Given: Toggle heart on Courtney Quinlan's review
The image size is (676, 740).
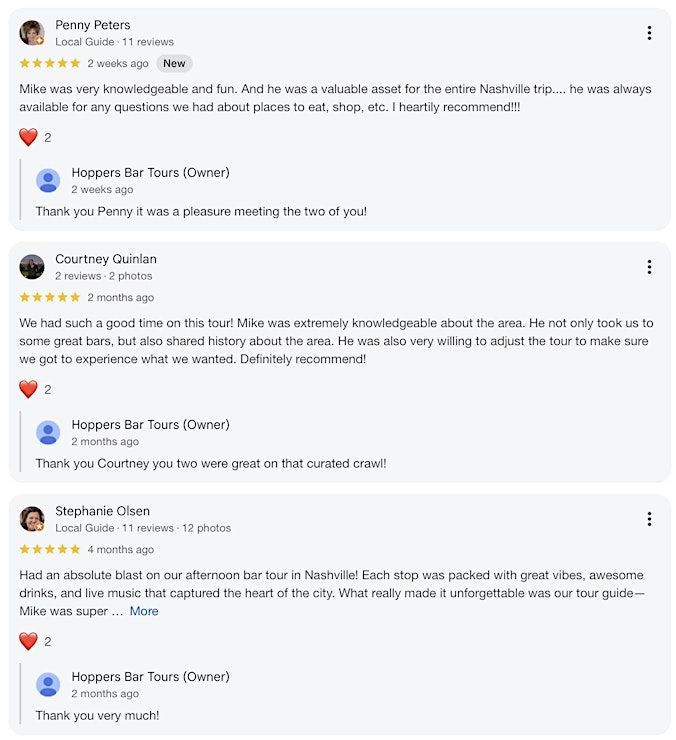Looking at the screenshot, I should [28, 390].
